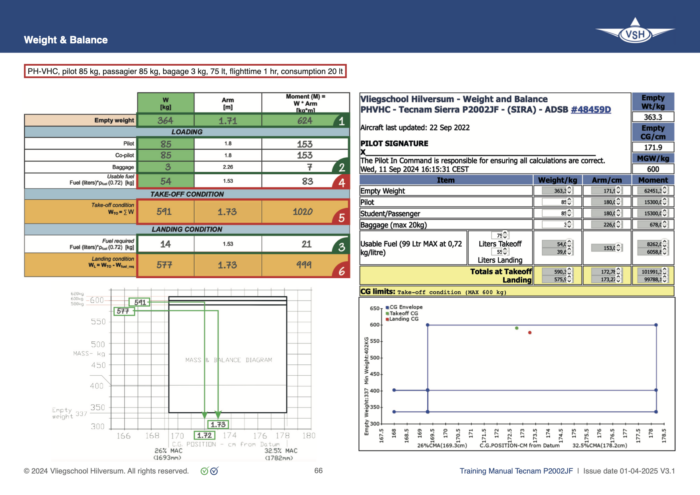Screen dimensions: 700x495
Task: Click the Empty Wt/kg value 363.3
Action: 653,117
